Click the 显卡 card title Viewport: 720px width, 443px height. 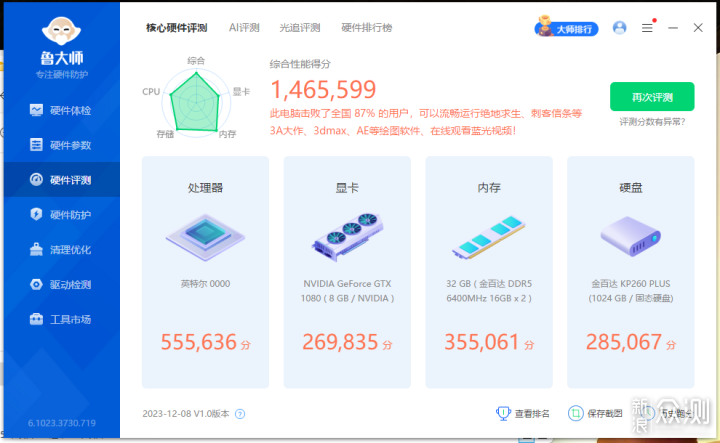tap(347, 188)
